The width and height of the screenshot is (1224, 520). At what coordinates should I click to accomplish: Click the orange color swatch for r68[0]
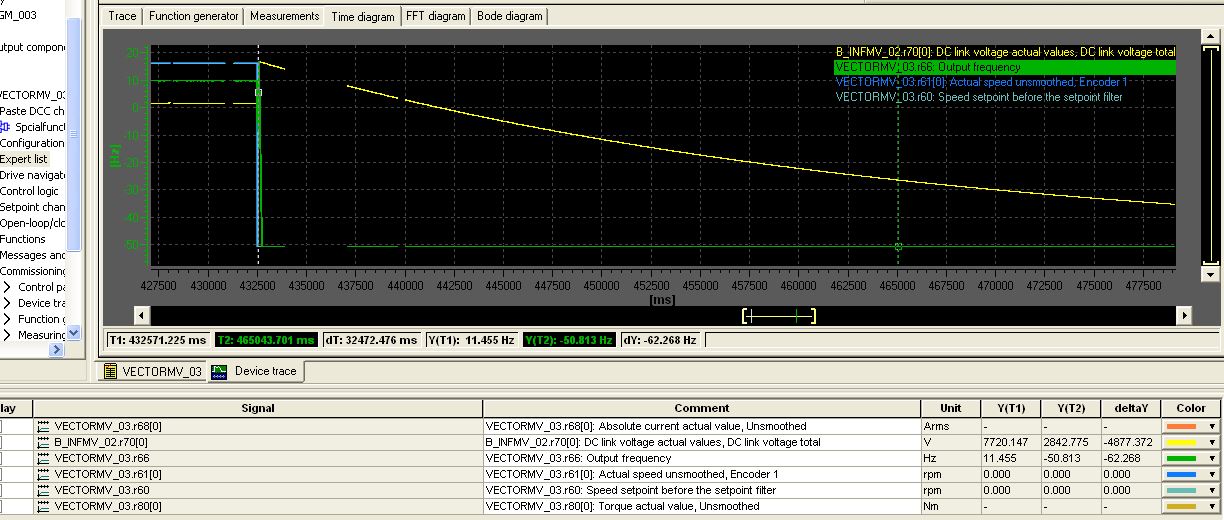[x=1182, y=426]
